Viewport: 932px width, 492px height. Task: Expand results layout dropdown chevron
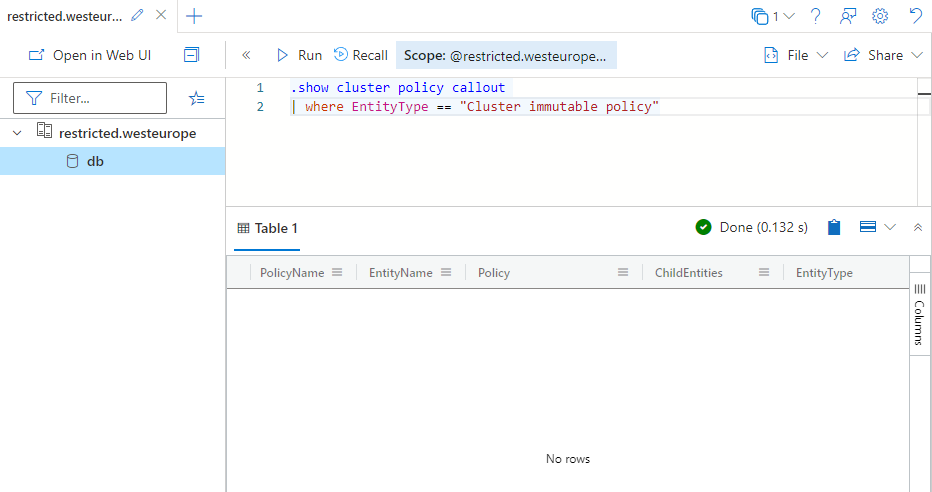click(x=890, y=227)
